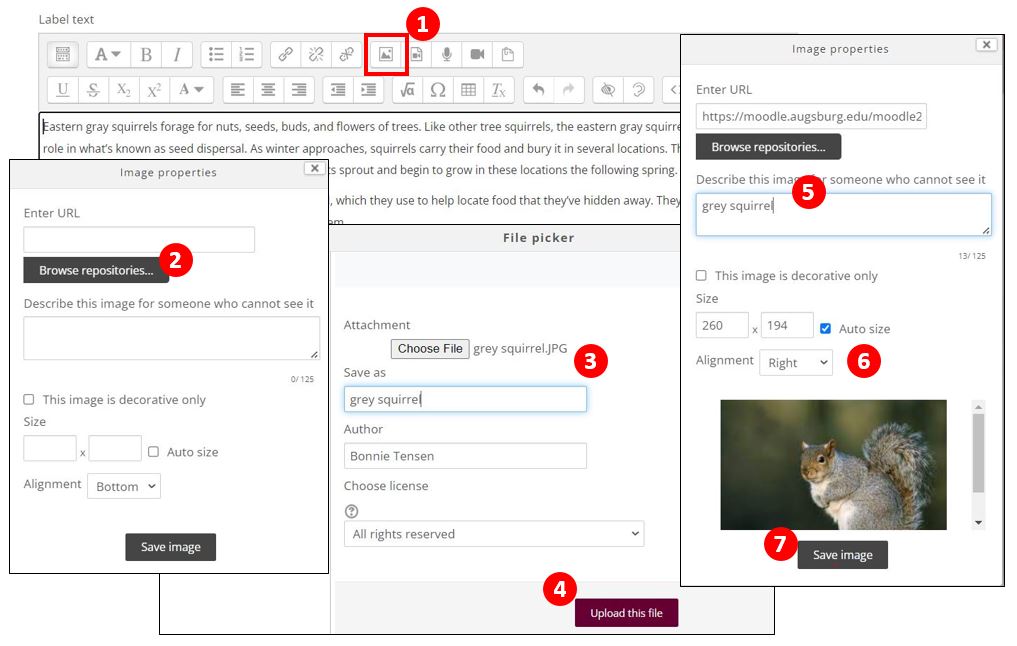Uncheck the checked Auto size checkbox

click(825, 328)
